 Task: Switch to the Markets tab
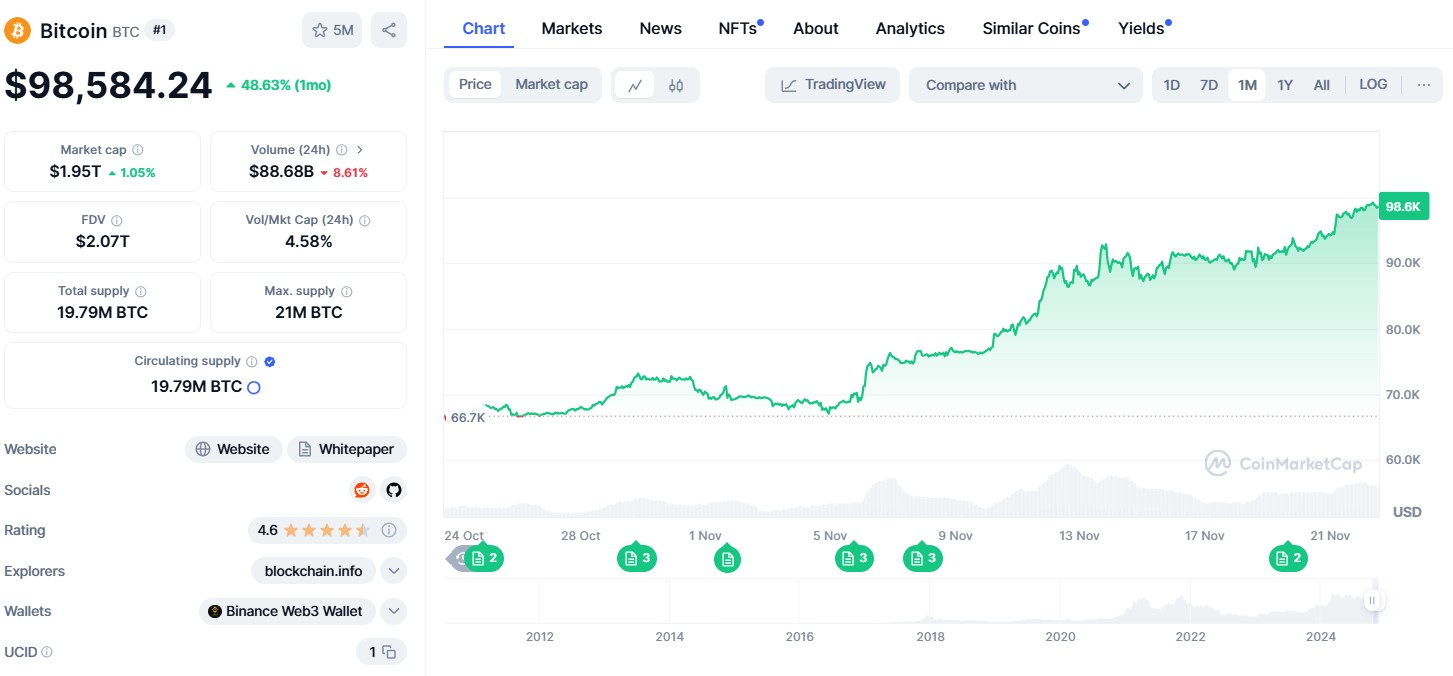[572, 28]
